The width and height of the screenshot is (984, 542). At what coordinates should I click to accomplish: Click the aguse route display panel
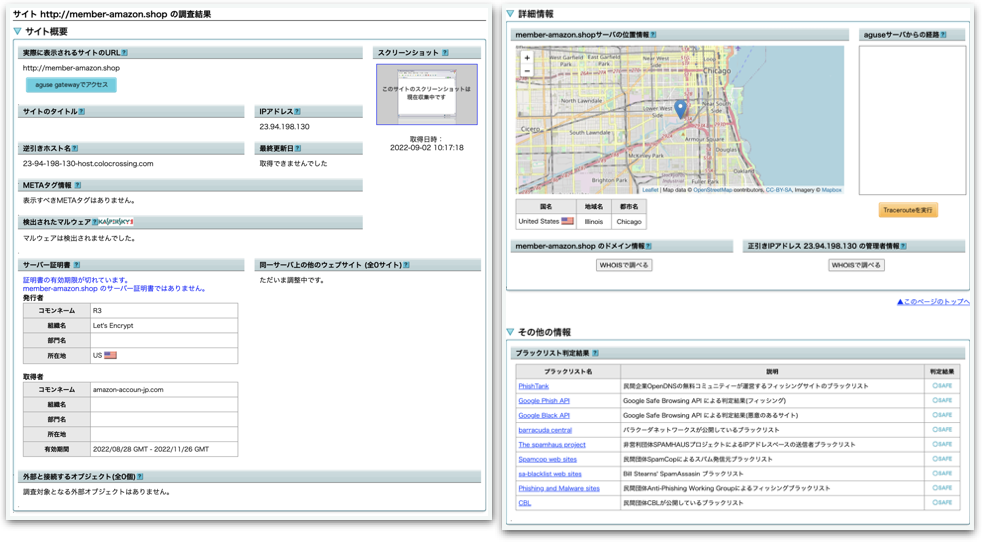[x=912, y=120]
